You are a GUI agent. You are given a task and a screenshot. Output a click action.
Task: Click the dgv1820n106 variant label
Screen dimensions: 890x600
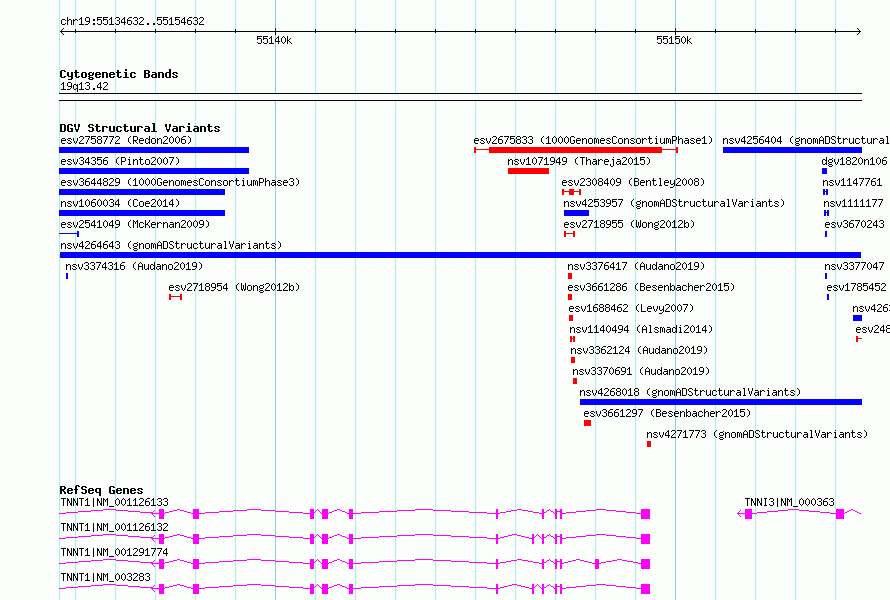pos(854,161)
